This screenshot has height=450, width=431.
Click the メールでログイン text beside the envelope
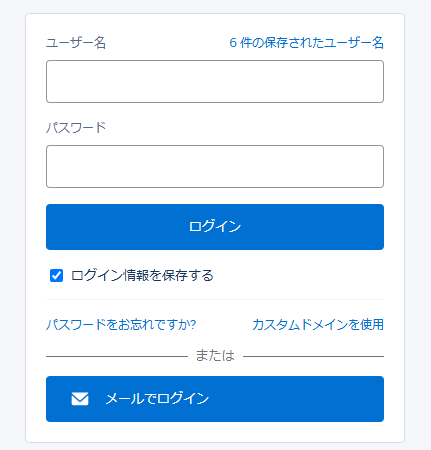(157, 399)
